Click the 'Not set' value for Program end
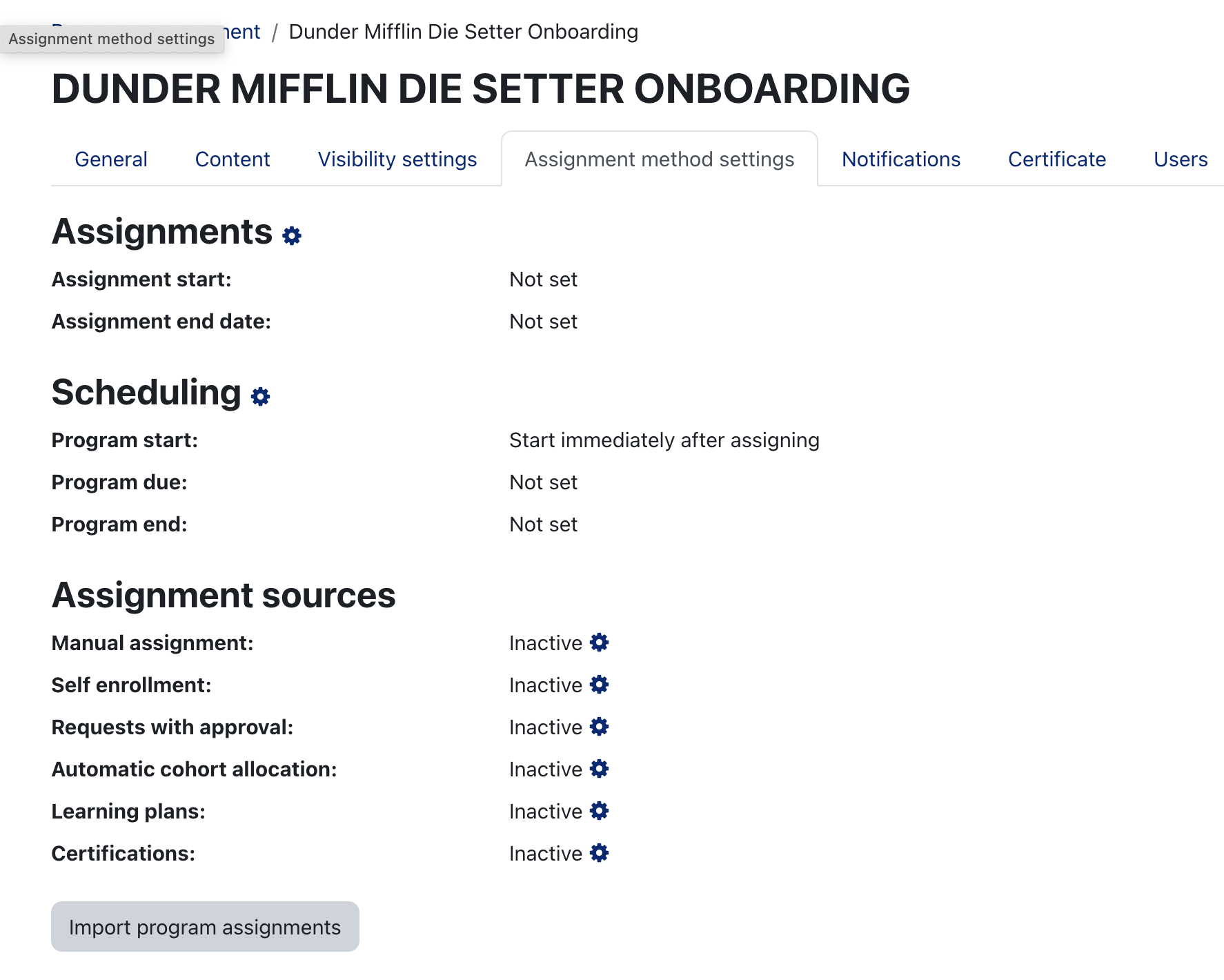Screen dimensions: 1224x980 (x=544, y=525)
